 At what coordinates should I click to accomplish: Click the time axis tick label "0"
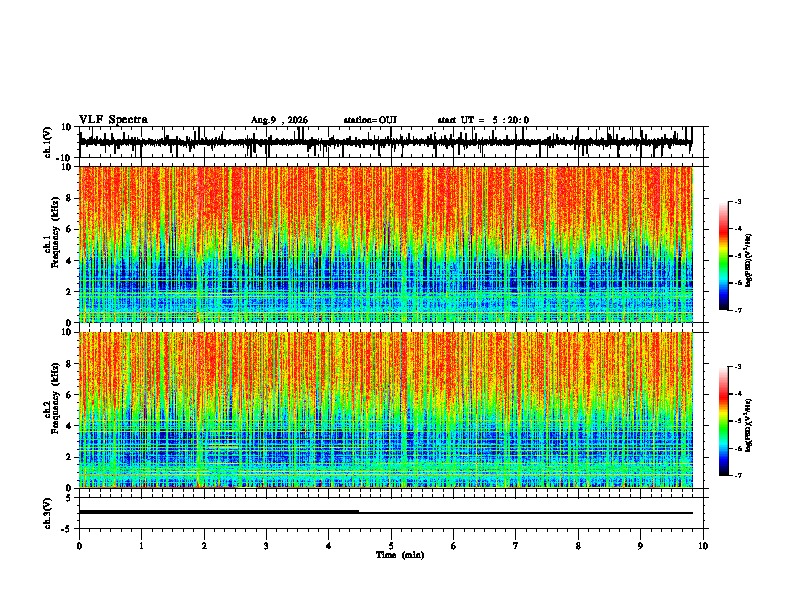click(79, 546)
